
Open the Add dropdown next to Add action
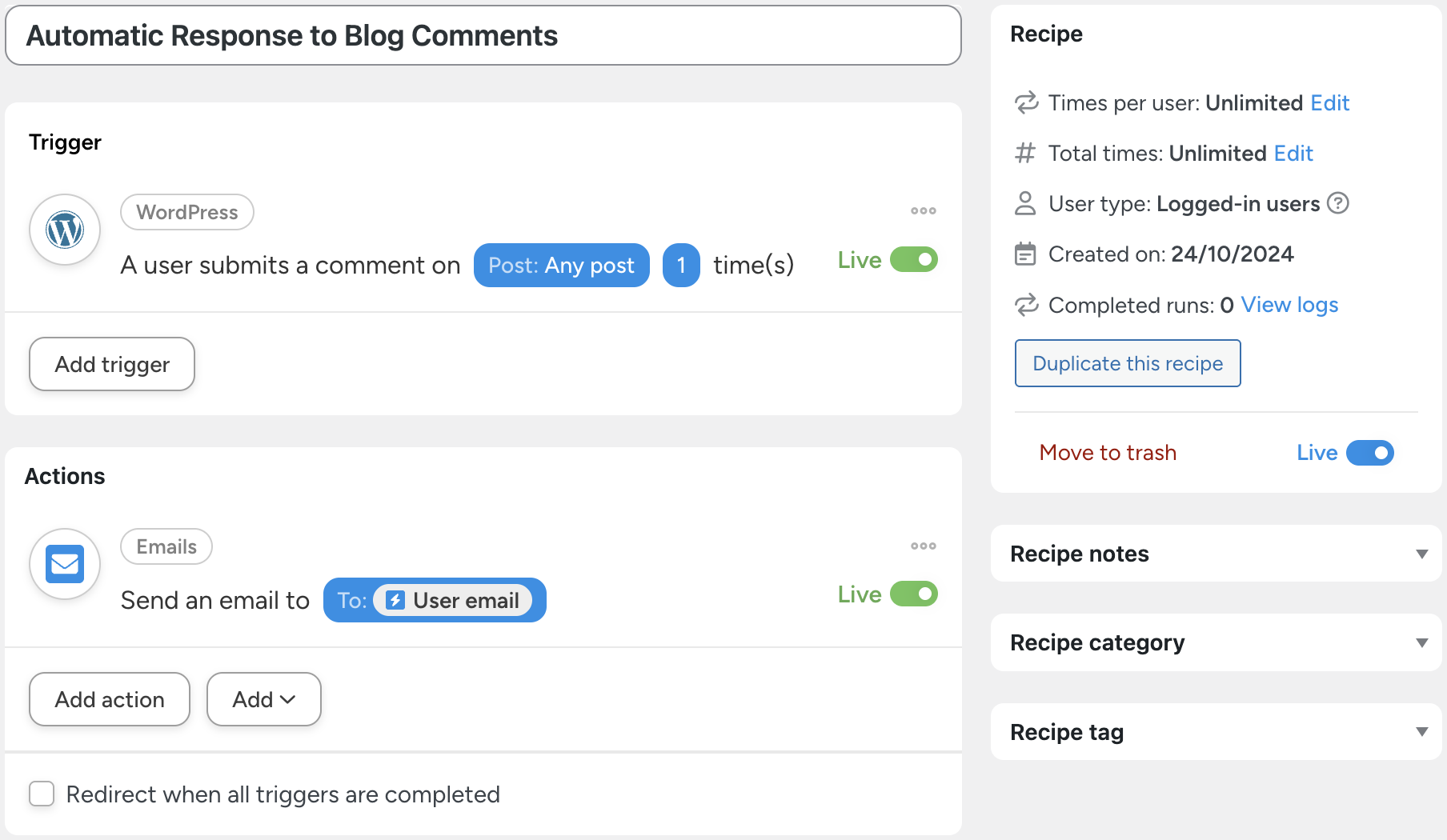264,699
